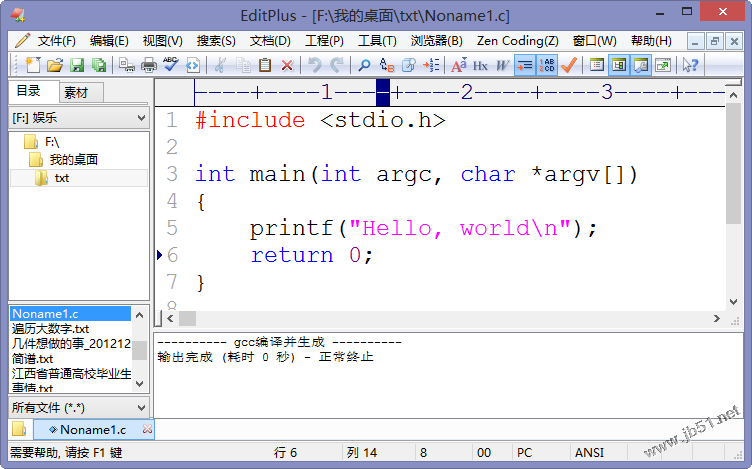Toggle Word Wrap (W) icon
Image resolution: width=752 pixels, height=469 pixels.
point(502,65)
